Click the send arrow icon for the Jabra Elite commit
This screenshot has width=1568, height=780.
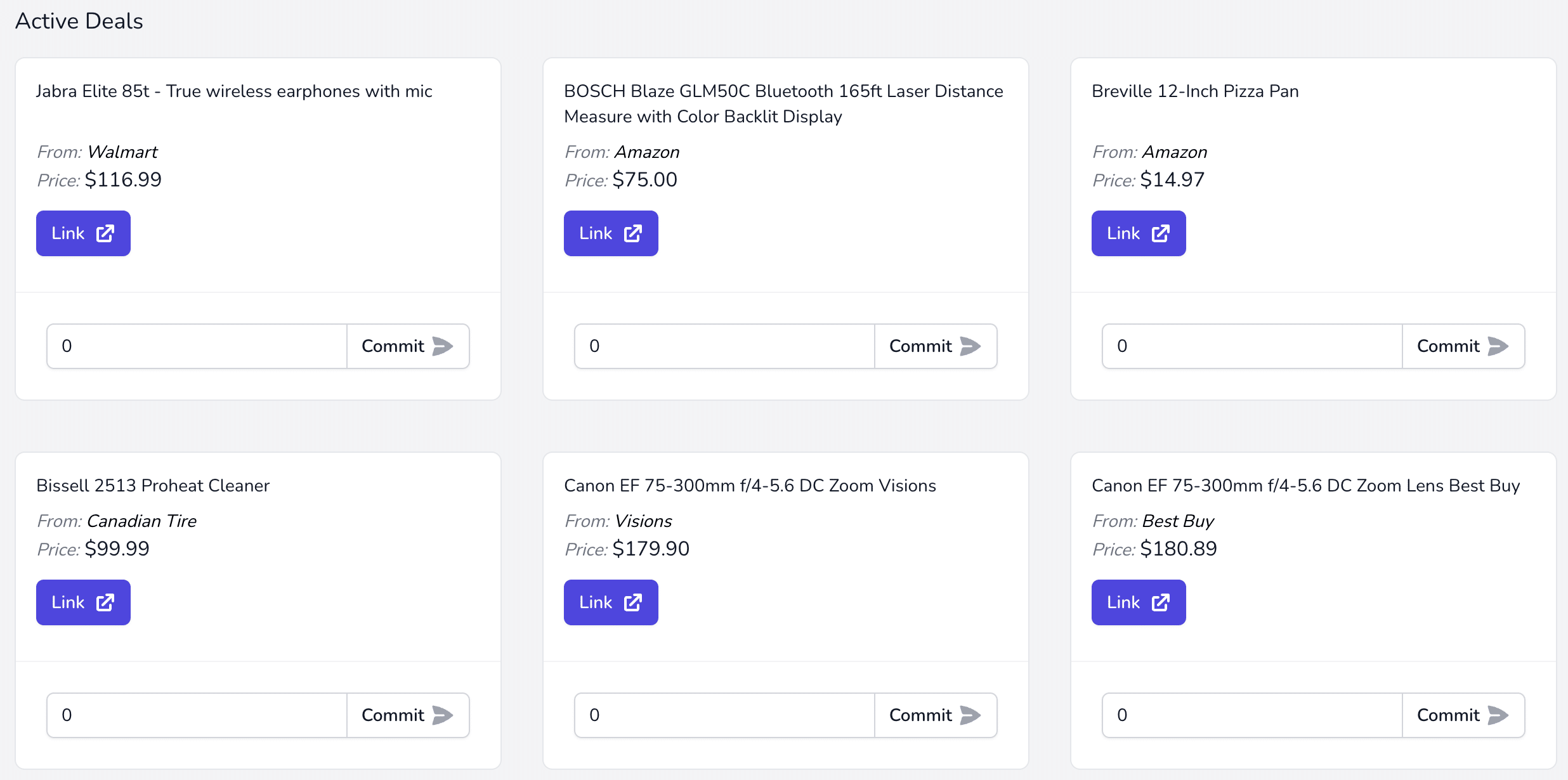click(x=443, y=346)
